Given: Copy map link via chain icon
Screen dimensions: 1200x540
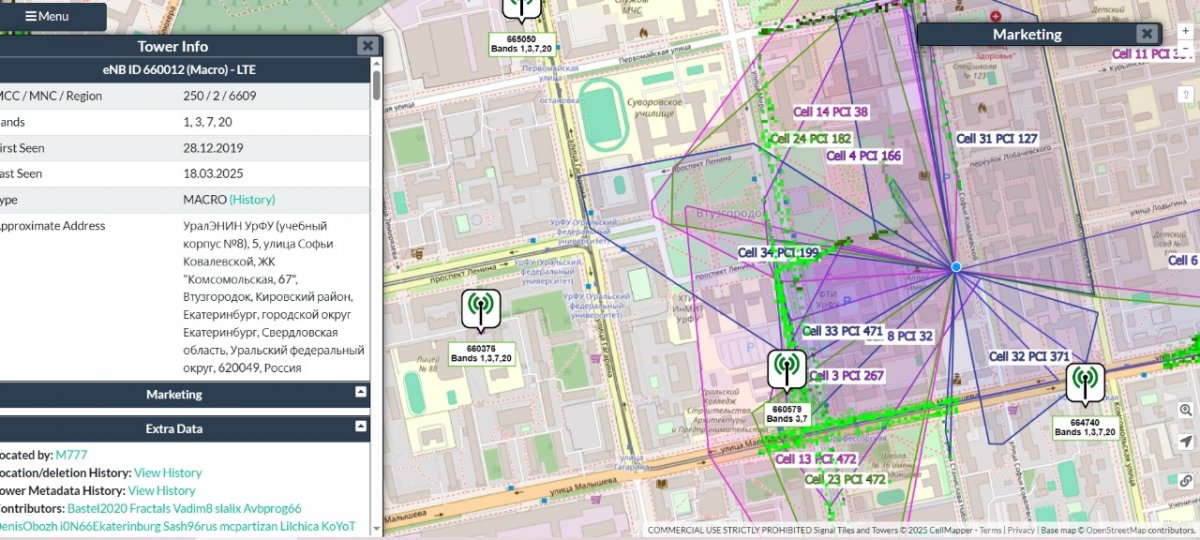Looking at the screenshot, I should point(1186,481).
